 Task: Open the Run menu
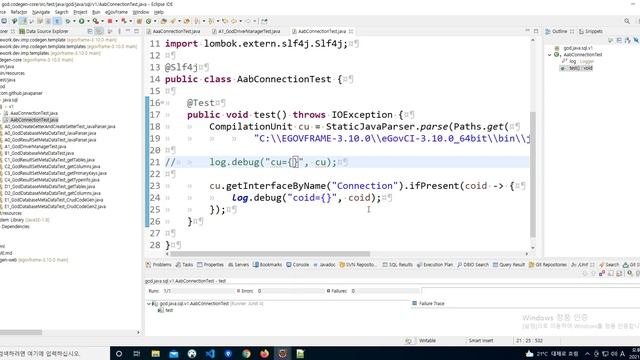[x=96, y=12]
